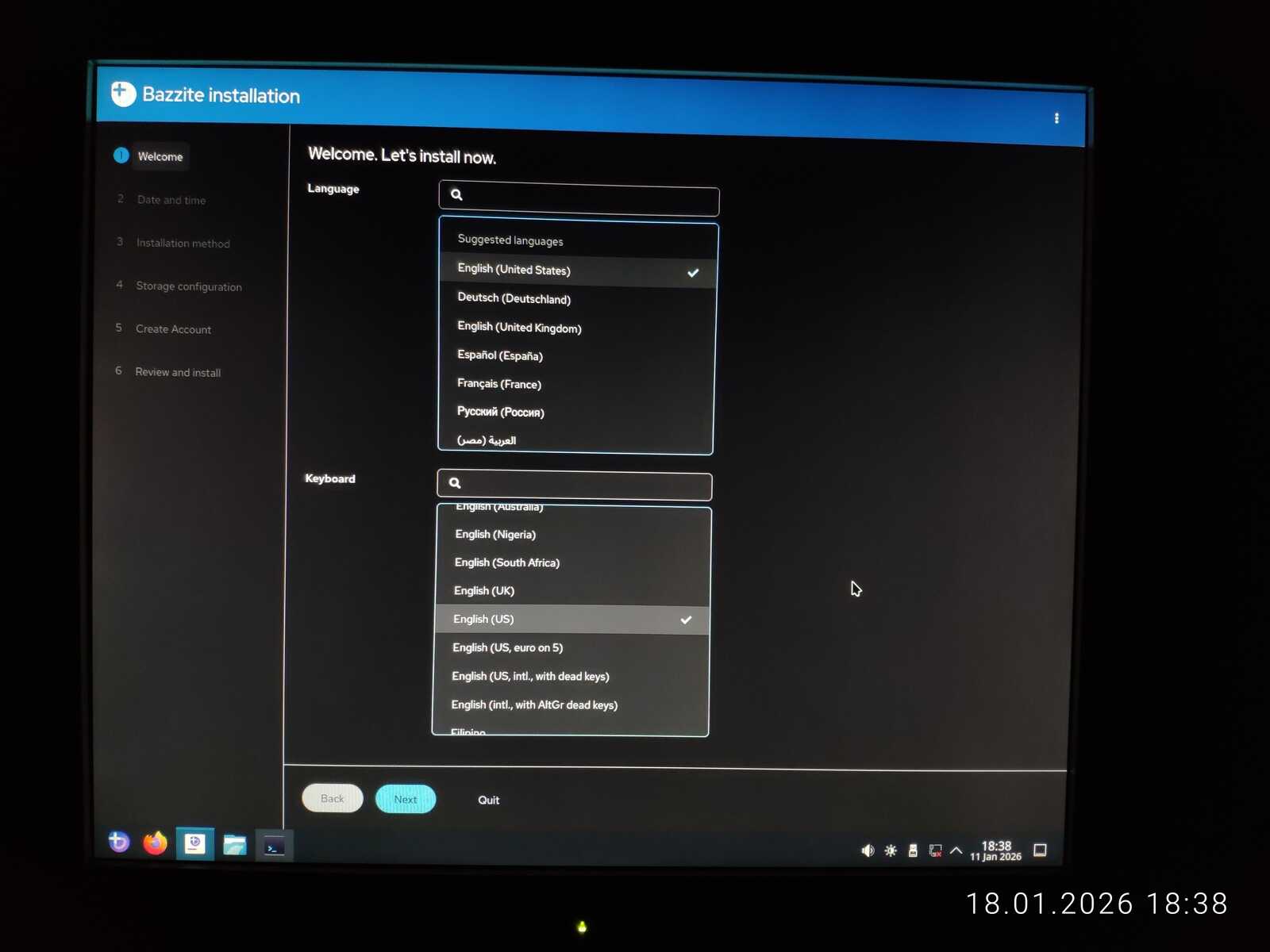The image size is (1270, 952).
Task: Select the Arabic (Egypt) language option
Action: coord(575,440)
